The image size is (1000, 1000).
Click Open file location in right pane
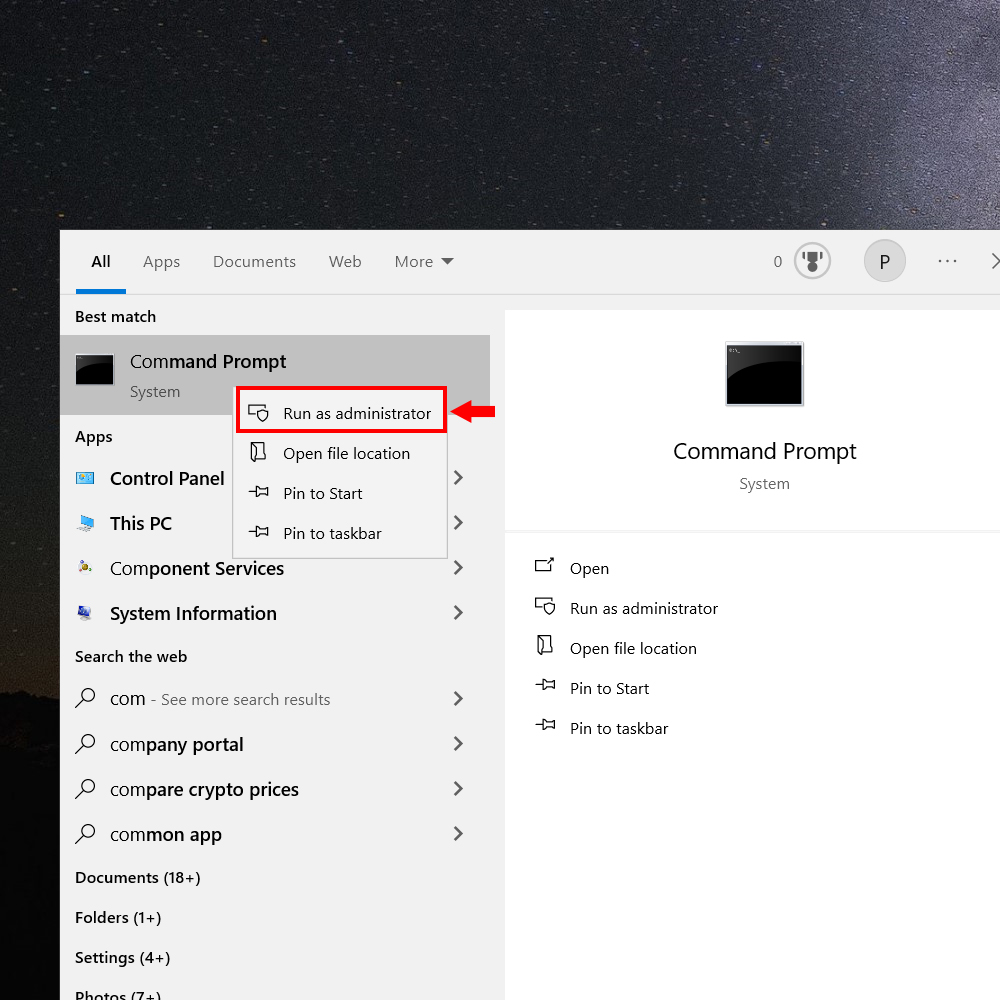(633, 648)
